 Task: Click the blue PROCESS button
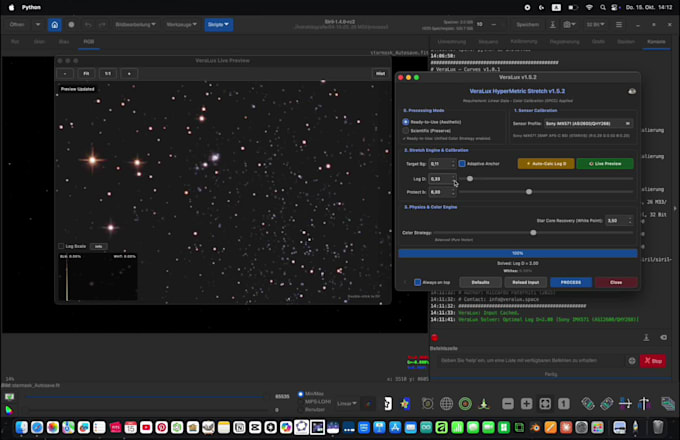click(571, 282)
